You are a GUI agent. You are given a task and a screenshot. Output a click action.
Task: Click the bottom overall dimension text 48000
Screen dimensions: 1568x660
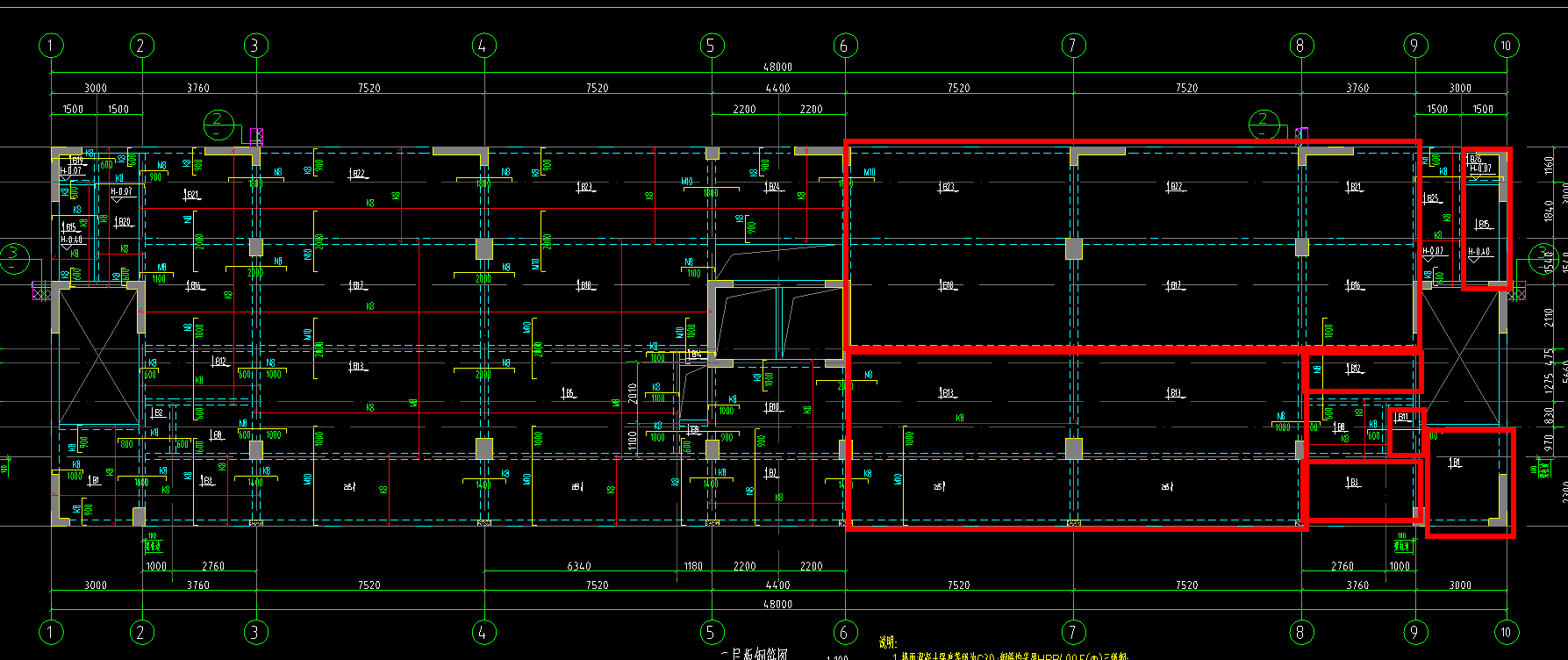[777, 605]
